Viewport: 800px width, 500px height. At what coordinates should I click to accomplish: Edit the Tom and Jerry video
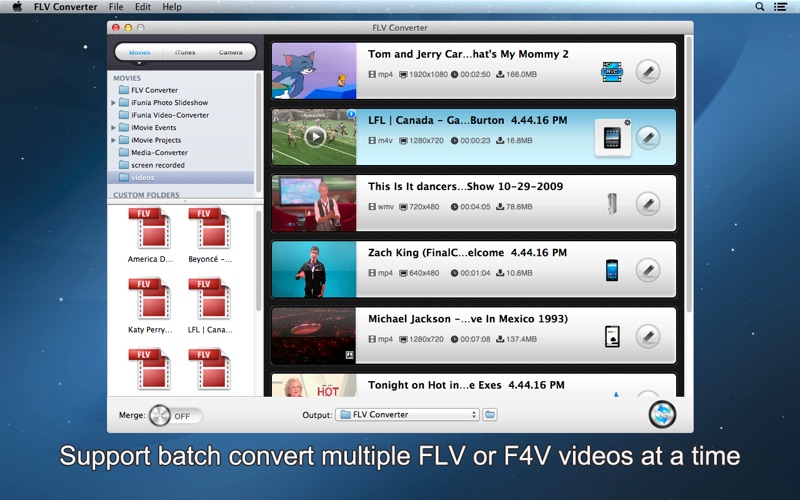(648, 71)
